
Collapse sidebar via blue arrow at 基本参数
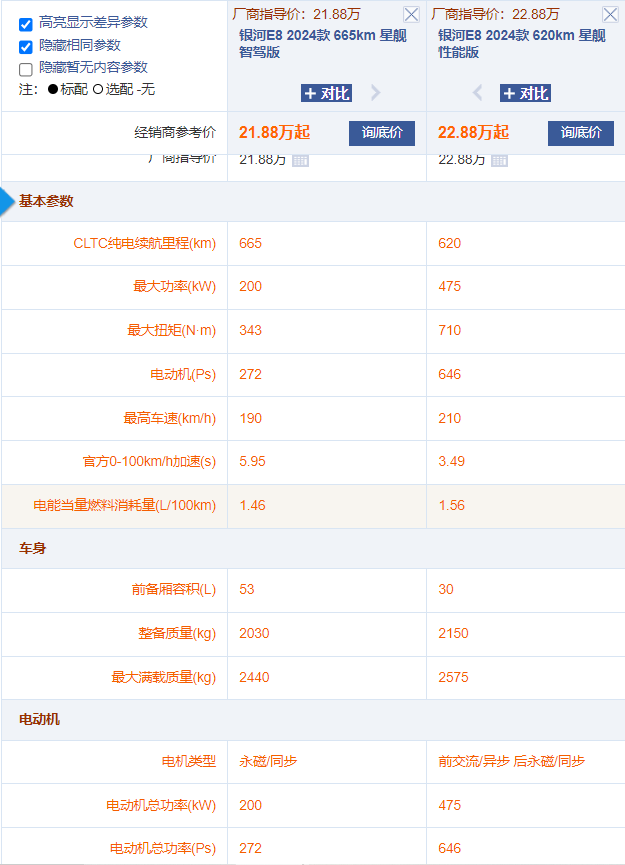point(7,201)
